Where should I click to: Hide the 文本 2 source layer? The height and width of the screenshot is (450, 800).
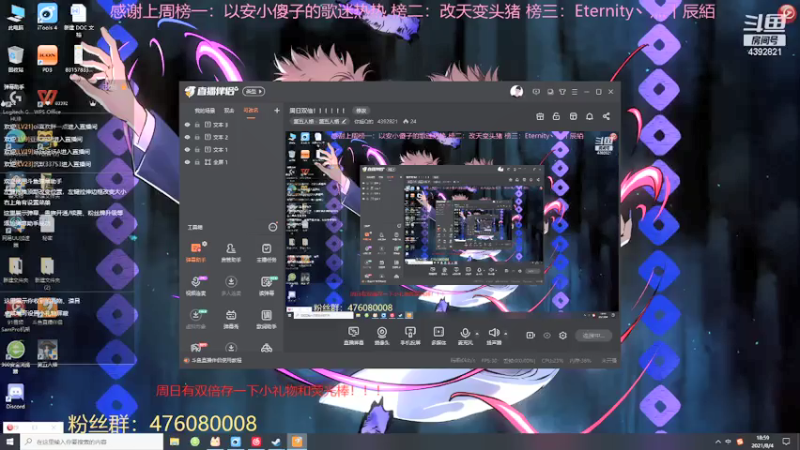(187, 137)
